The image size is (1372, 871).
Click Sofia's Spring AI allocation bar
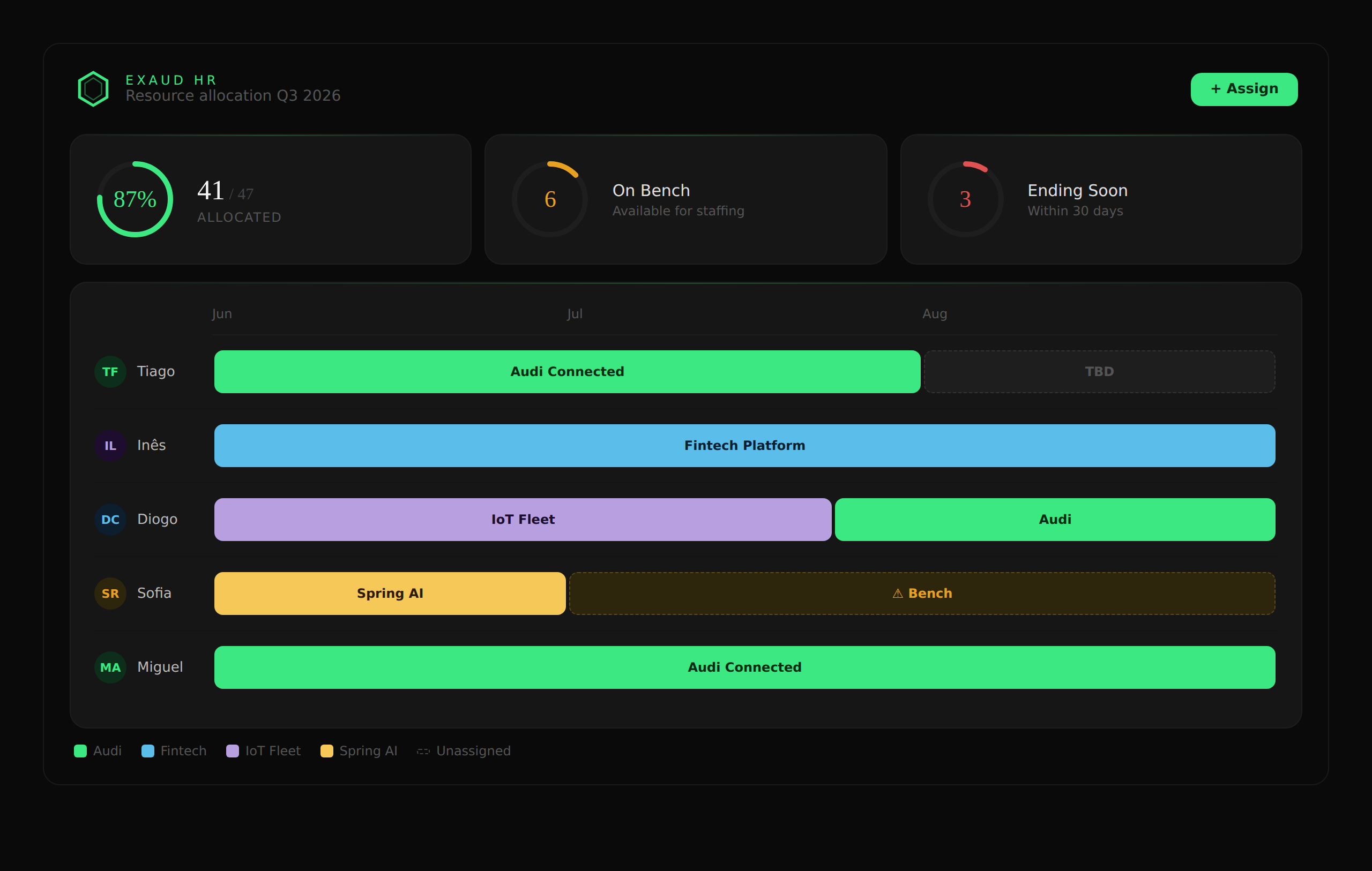(390, 594)
